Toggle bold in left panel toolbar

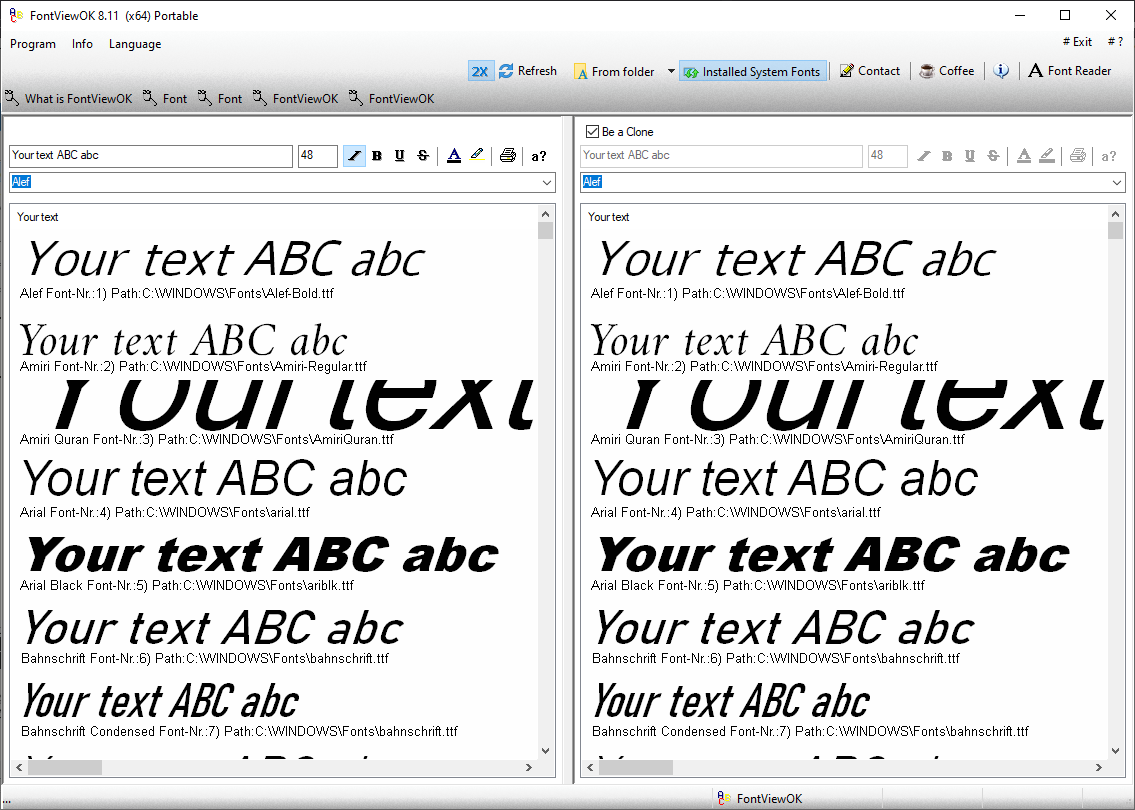[x=376, y=156]
